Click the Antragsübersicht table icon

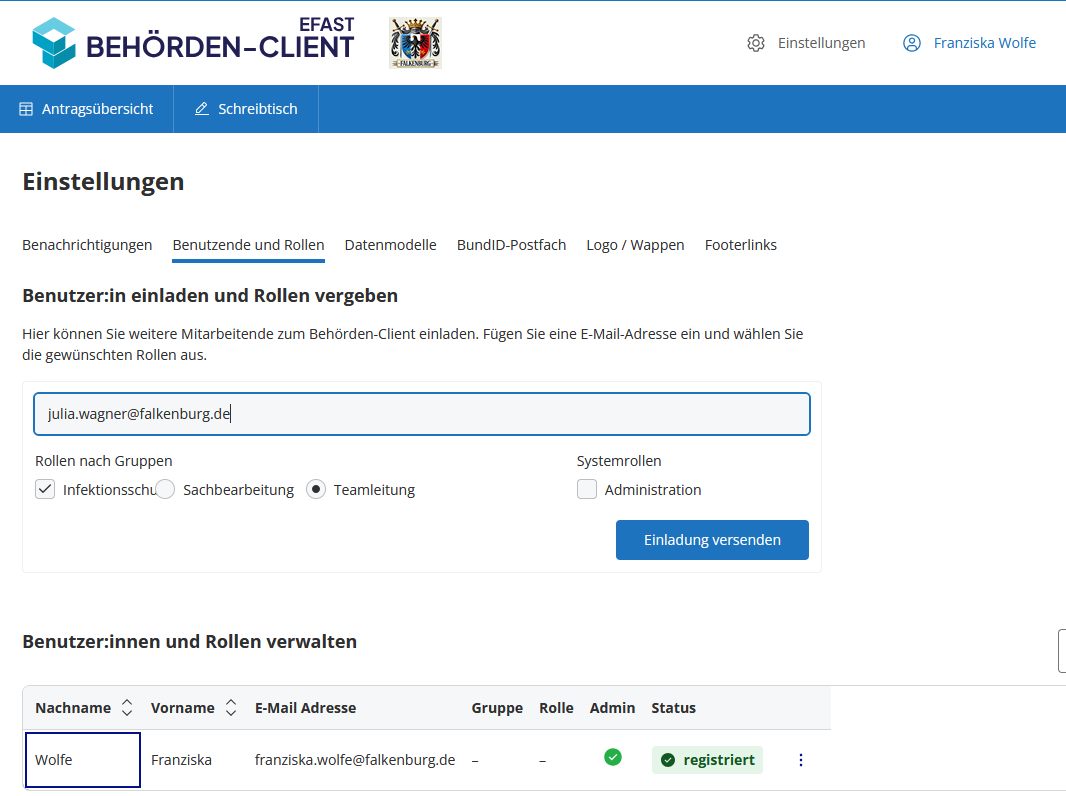point(26,109)
